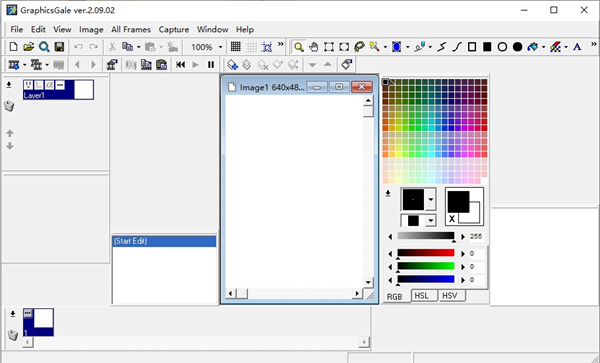Open the Capture menu
This screenshot has width=600, height=363.
[174, 29]
